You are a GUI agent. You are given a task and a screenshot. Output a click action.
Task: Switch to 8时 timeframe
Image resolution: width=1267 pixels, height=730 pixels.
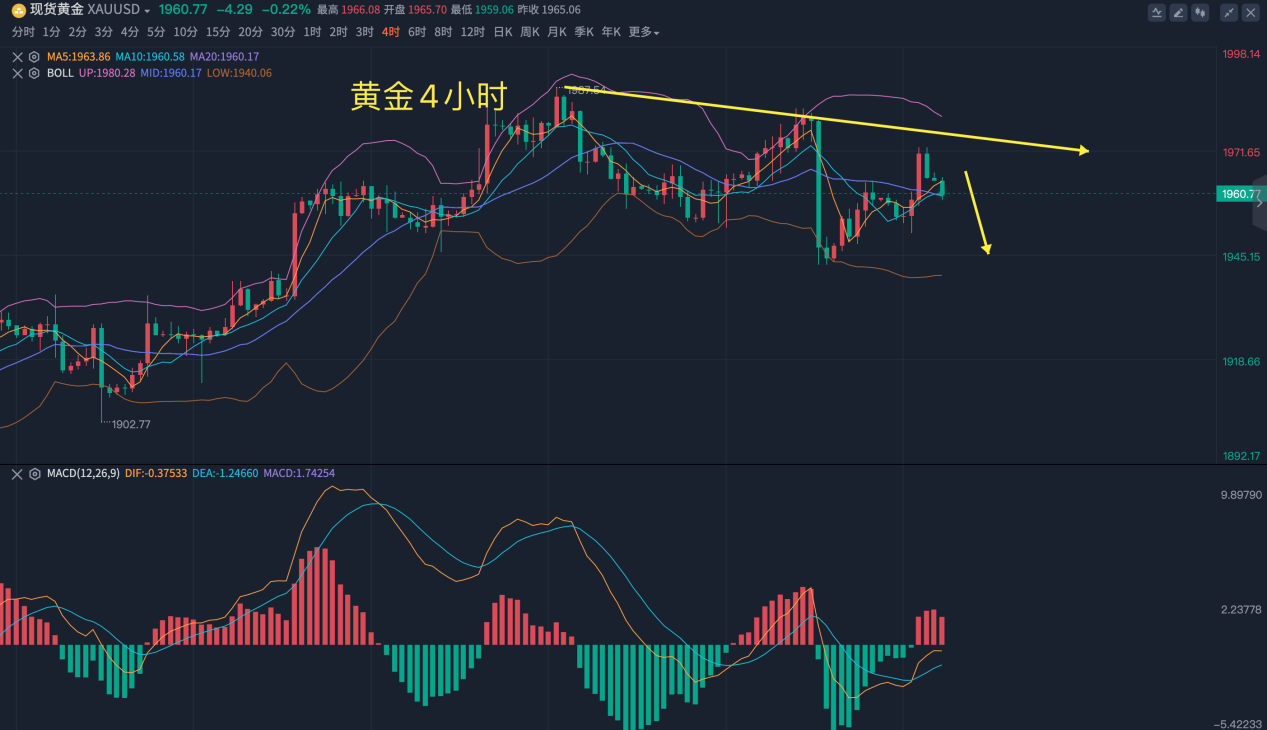pos(443,32)
